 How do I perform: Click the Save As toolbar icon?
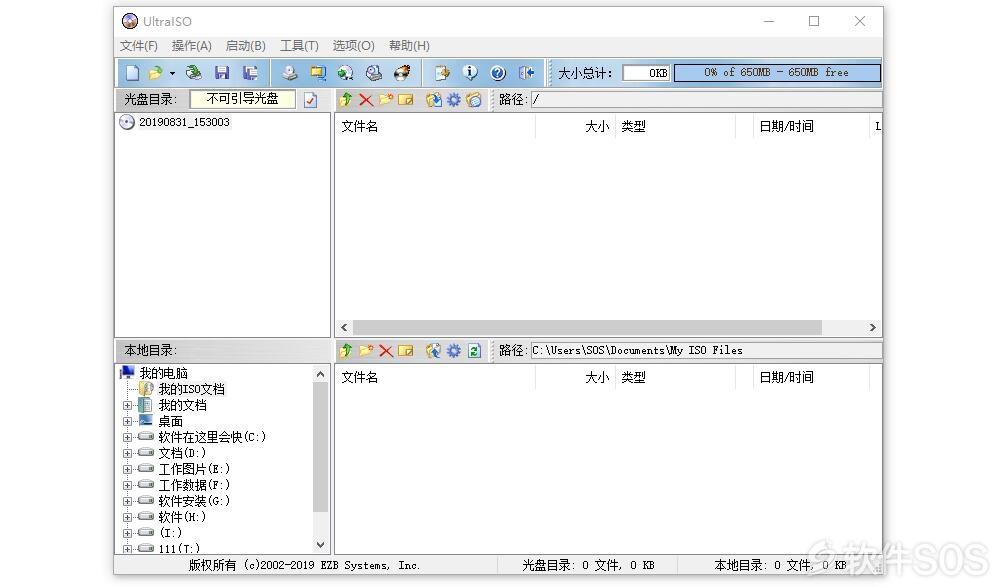click(x=250, y=73)
